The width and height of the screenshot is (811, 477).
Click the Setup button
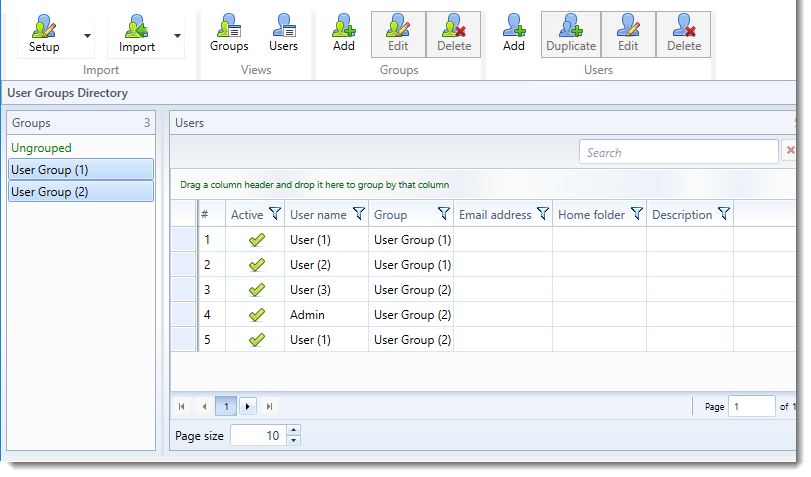click(x=44, y=34)
